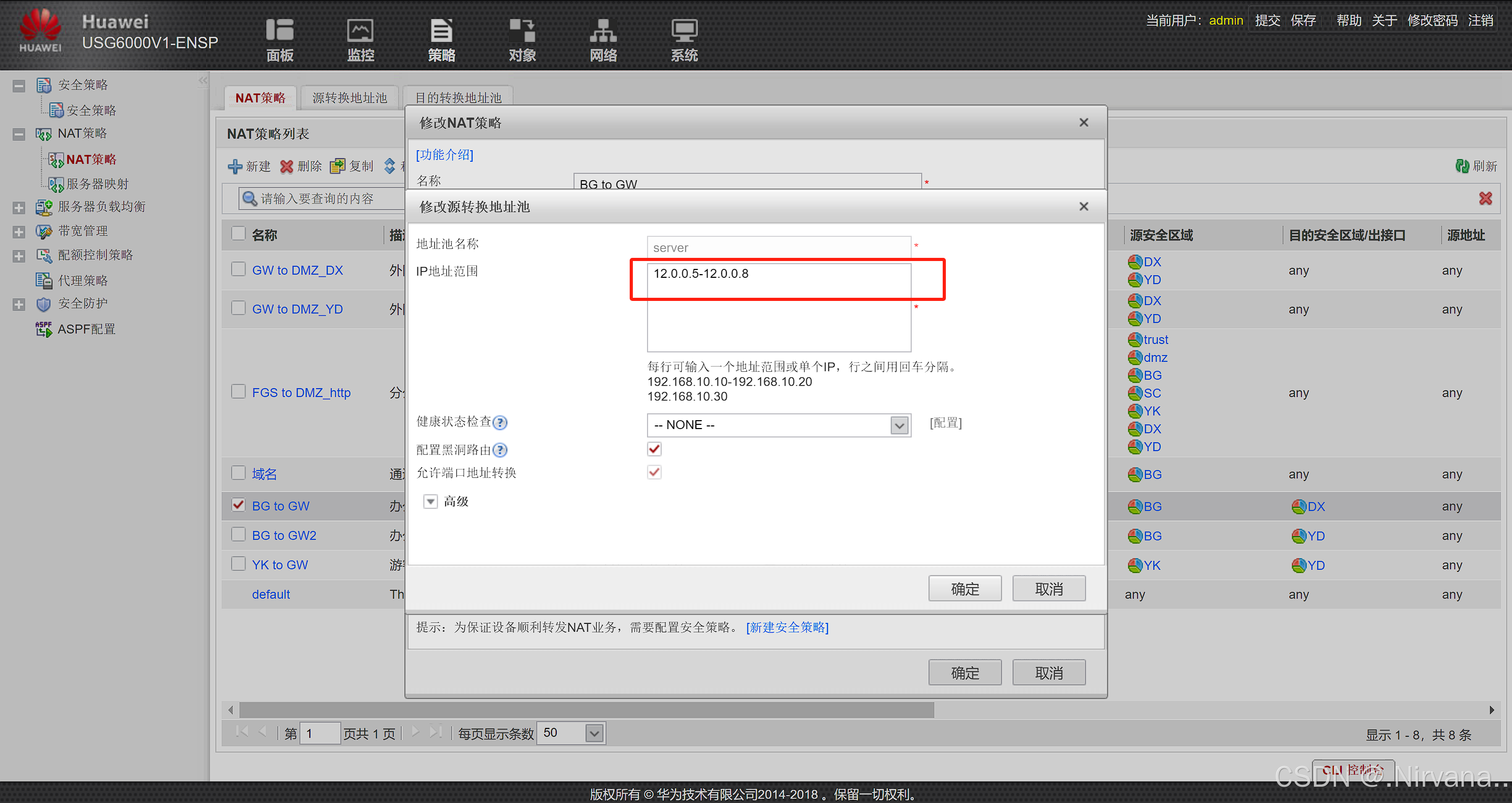
Task: Collapse the sidebar with double-chevron icon
Action: coord(203,80)
